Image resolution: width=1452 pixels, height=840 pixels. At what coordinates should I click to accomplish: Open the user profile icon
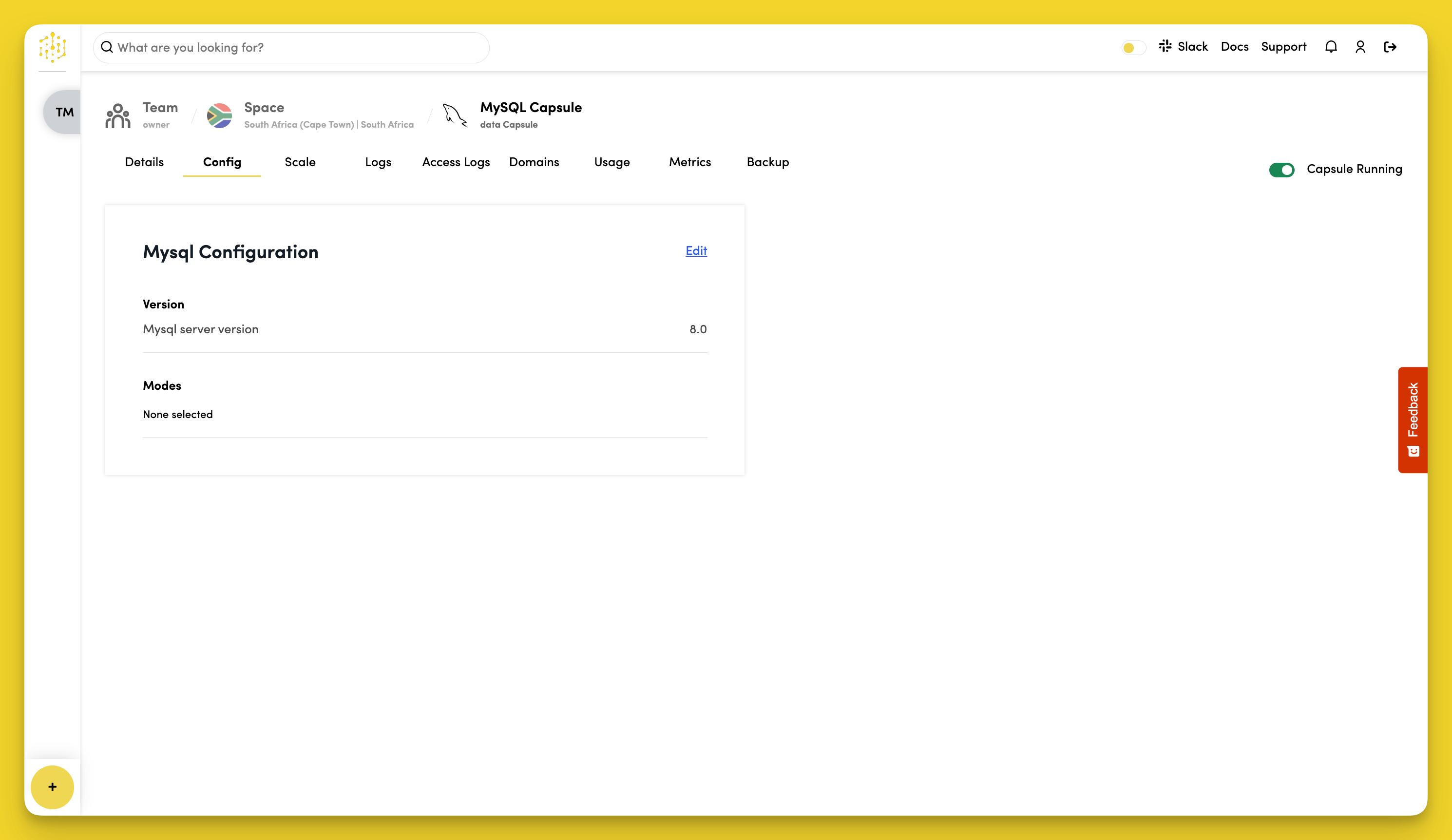[1360, 47]
